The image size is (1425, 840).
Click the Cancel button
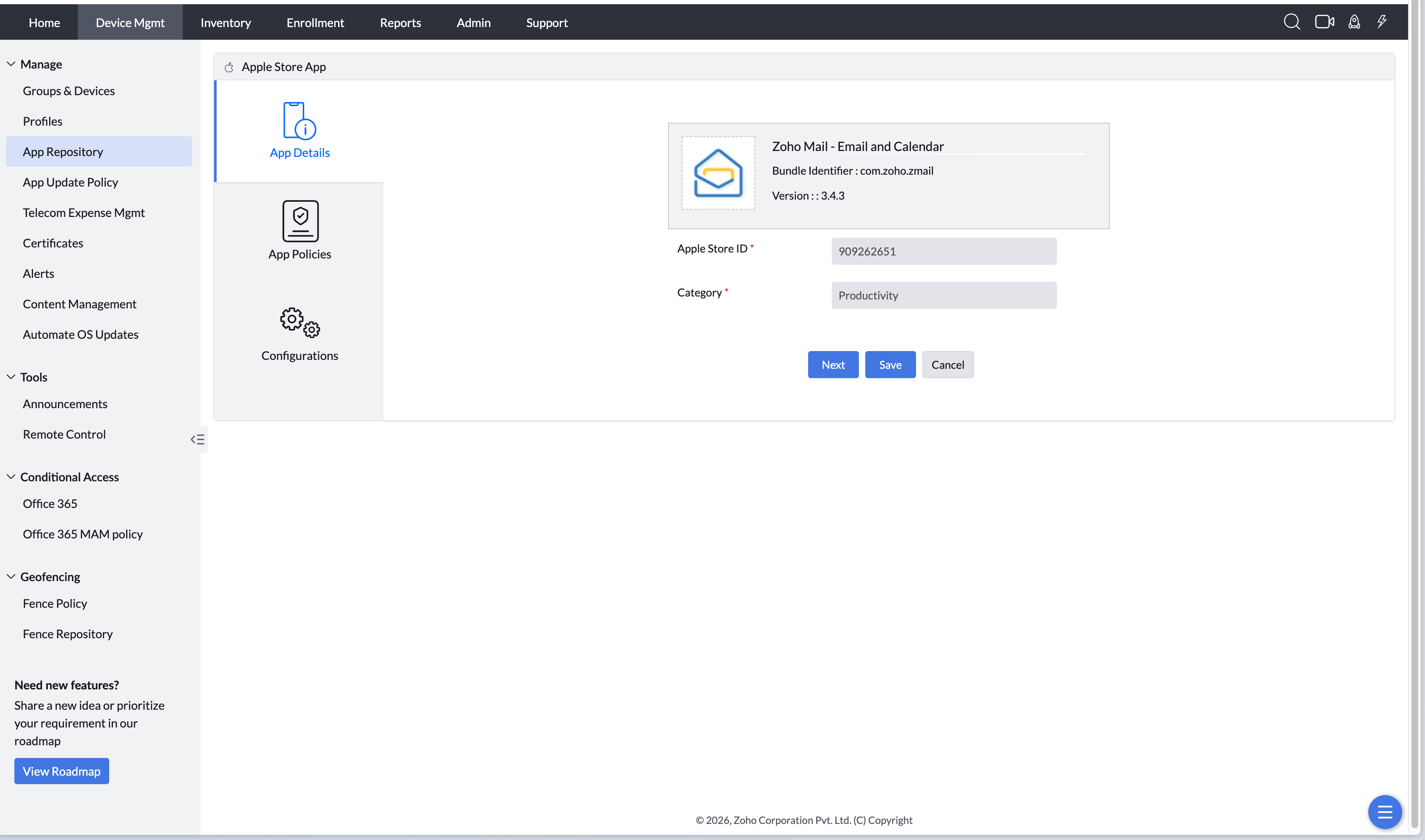(x=947, y=365)
